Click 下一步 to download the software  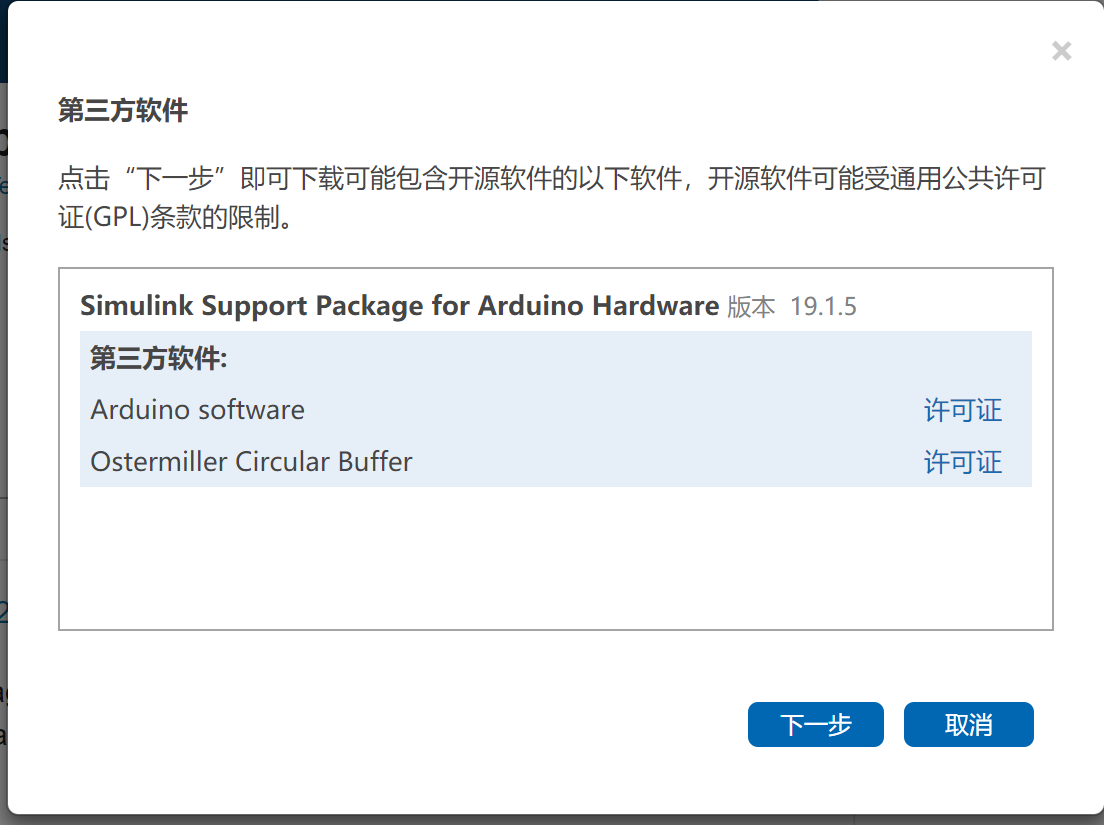815,724
